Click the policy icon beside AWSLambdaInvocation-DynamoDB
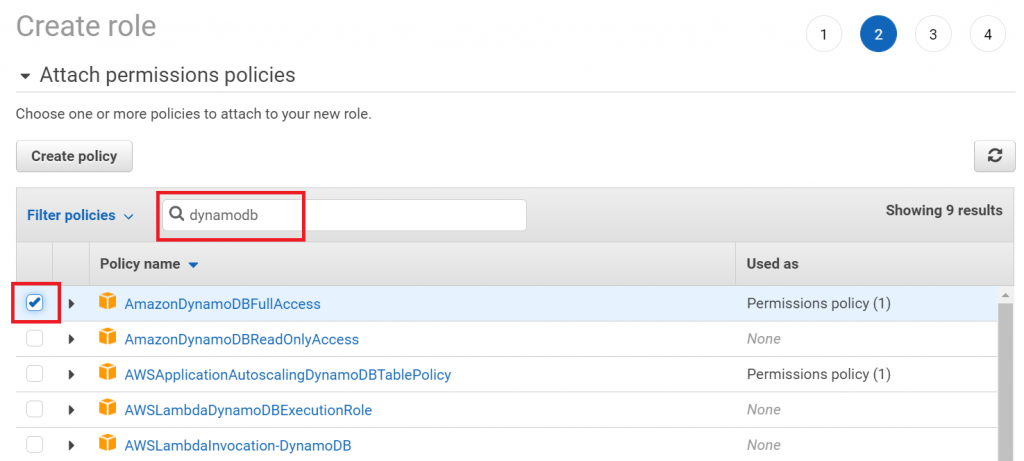The height and width of the screenshot is (461, 1024). [107, 443]
